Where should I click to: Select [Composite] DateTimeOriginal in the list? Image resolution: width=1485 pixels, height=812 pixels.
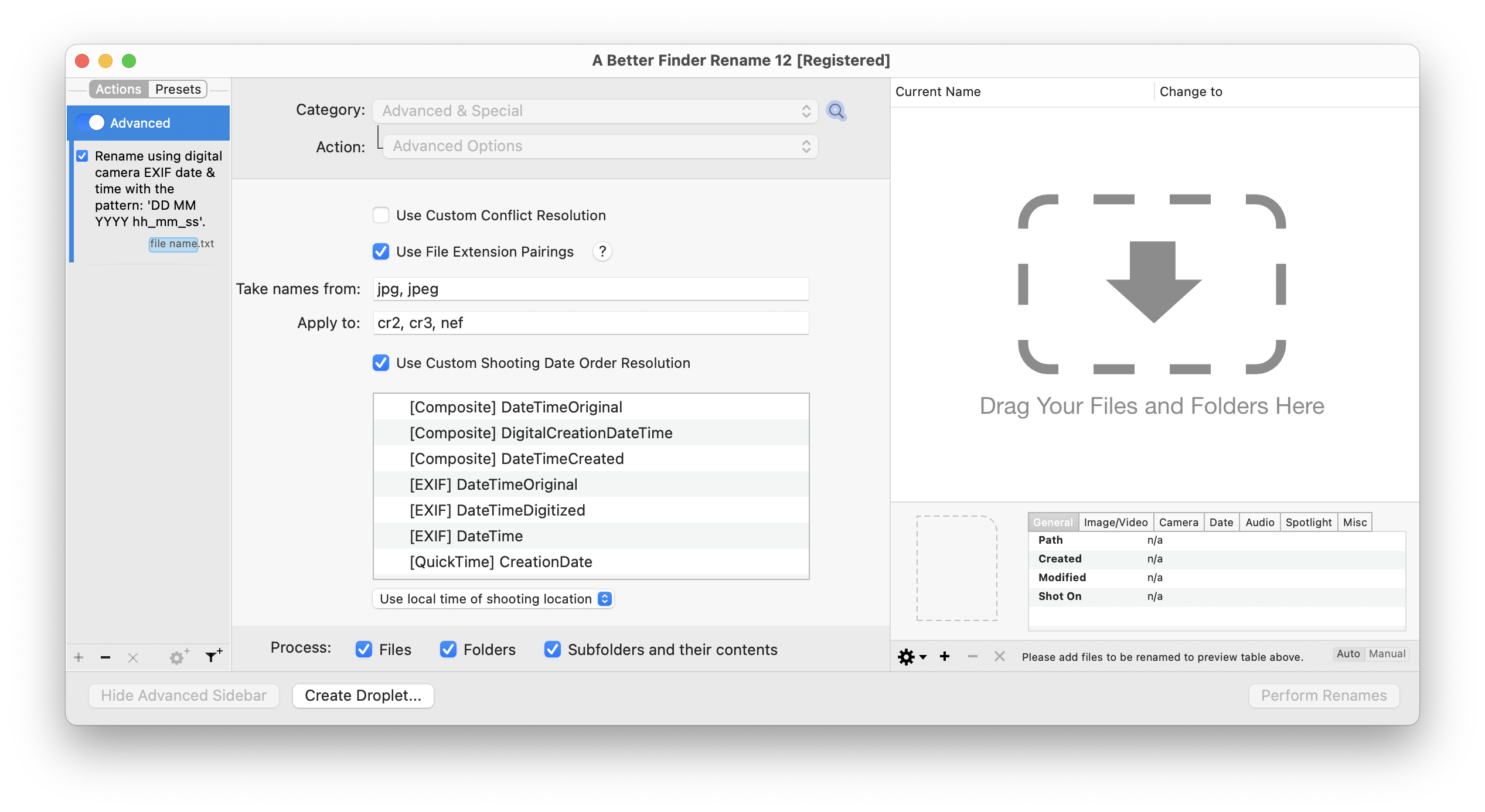[x=591, y=407]
